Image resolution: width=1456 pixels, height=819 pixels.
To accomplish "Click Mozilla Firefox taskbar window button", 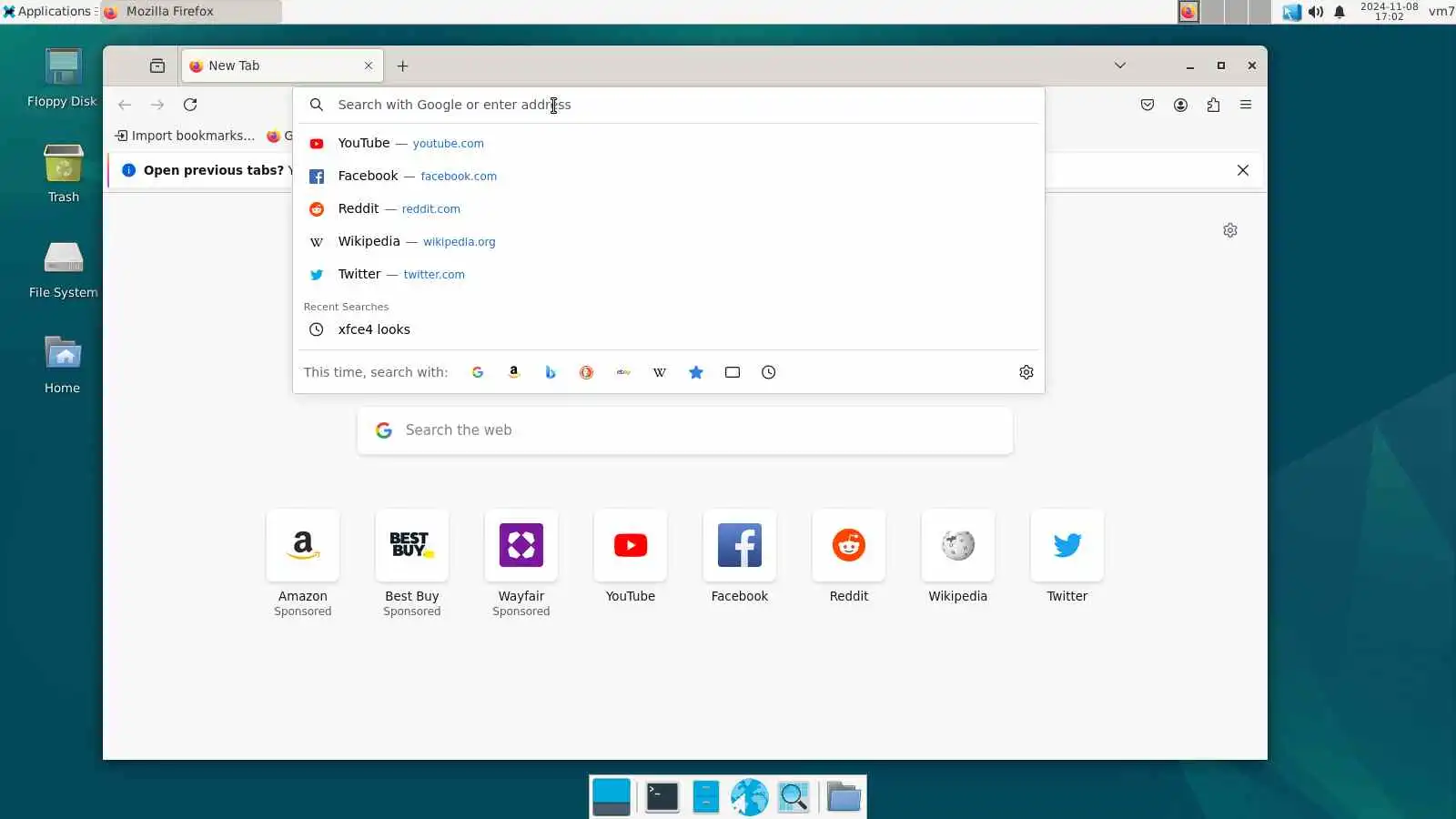I will pos(191,11).
